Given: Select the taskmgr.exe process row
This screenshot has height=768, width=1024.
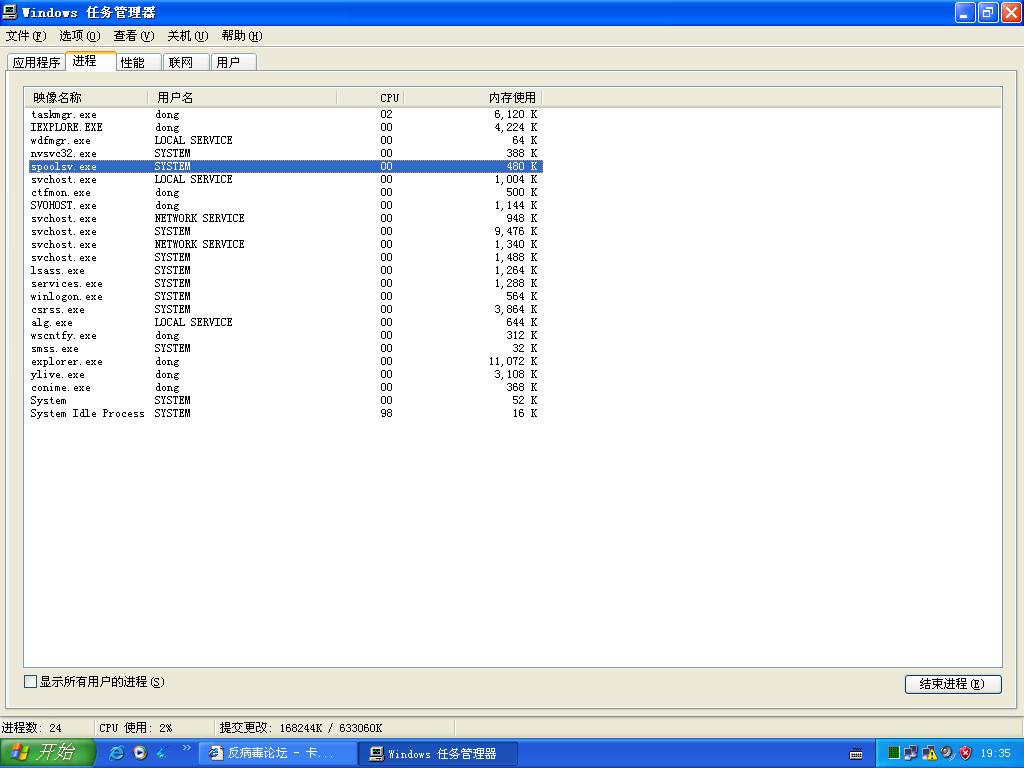Looking at the screenshot, I should point(285,114).
